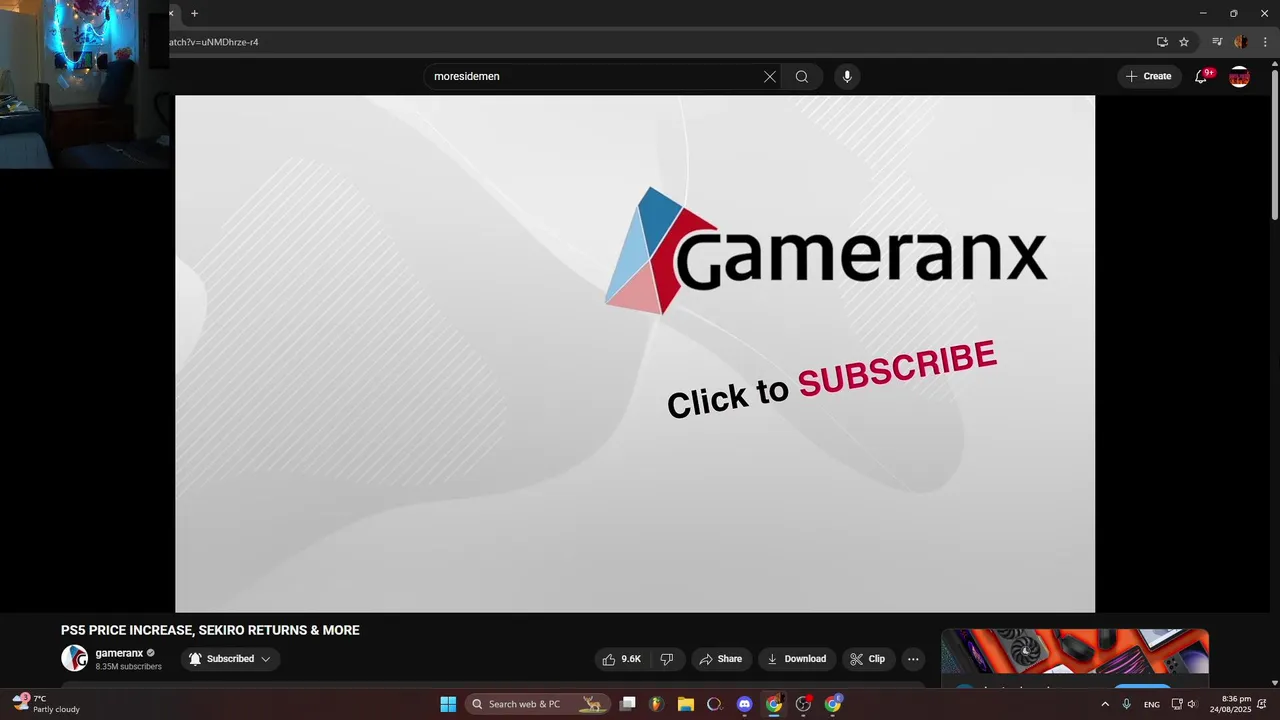The image size is (1280, 720).
Task: Click the page vertical scrollbar
Action: coord(1274,143)
